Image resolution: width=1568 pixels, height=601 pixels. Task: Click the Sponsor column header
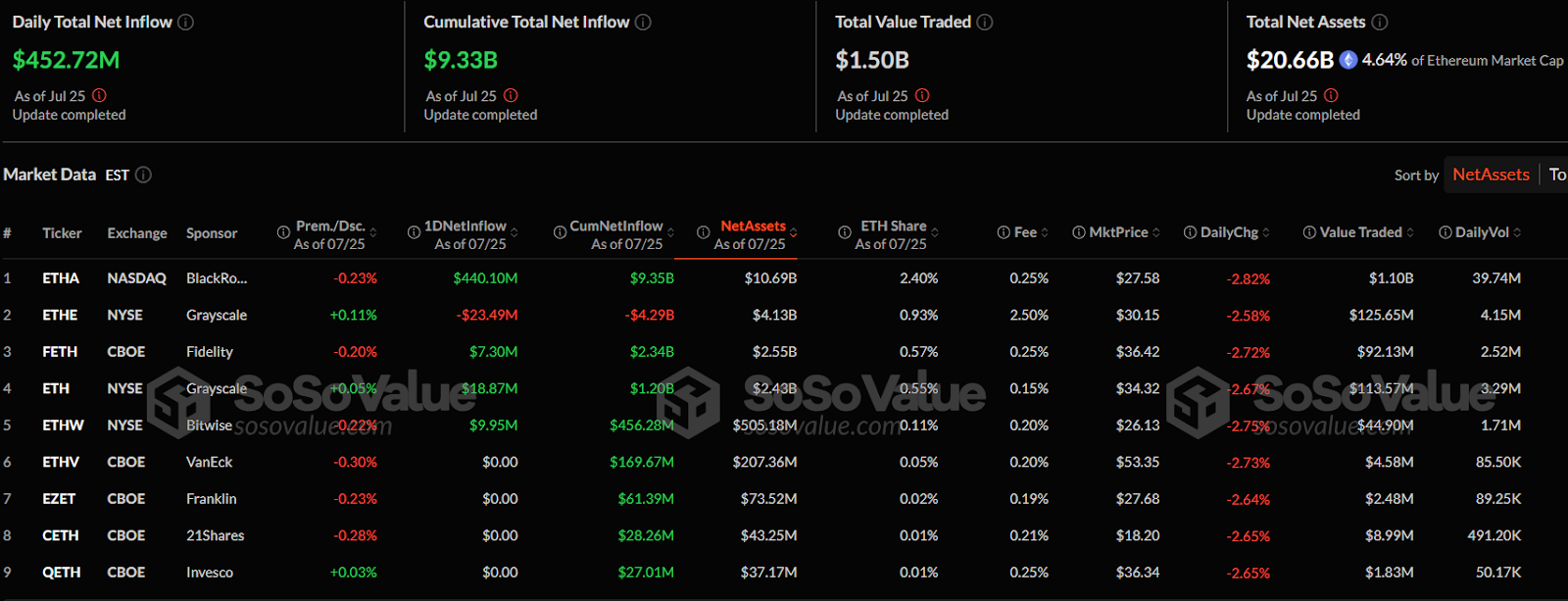(212, 233)
